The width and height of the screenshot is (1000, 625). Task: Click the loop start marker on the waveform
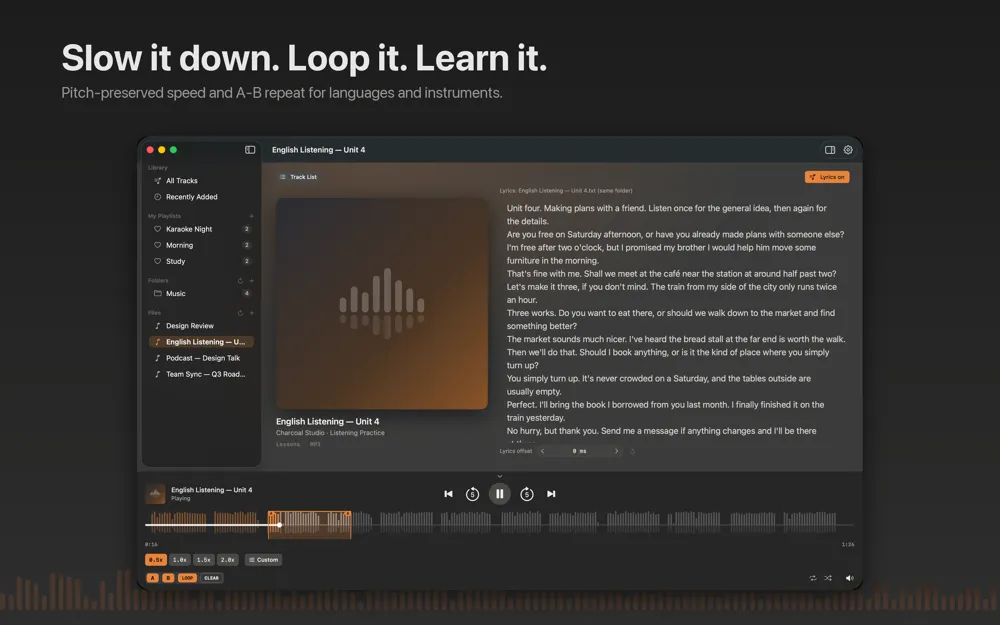click(270, 514)
